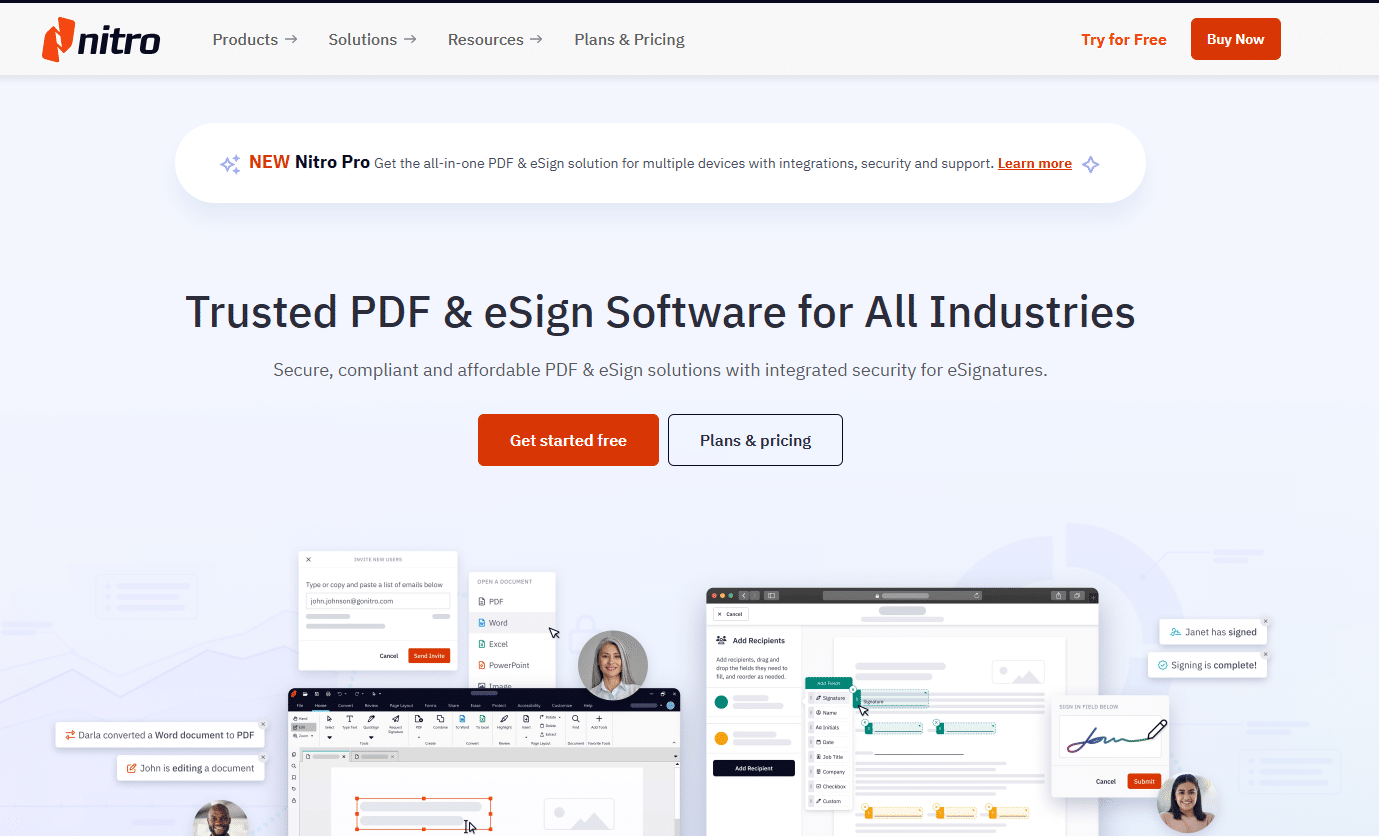Viewport: 1379px width, 836px height.
Task: Click the Request Signature ribbon icon
Action: 396,718
